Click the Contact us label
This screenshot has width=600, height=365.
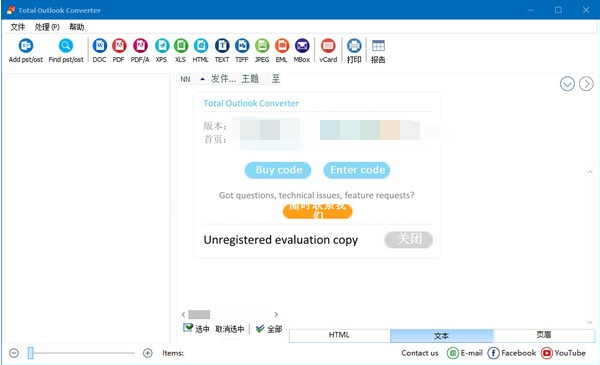(420, 353)
